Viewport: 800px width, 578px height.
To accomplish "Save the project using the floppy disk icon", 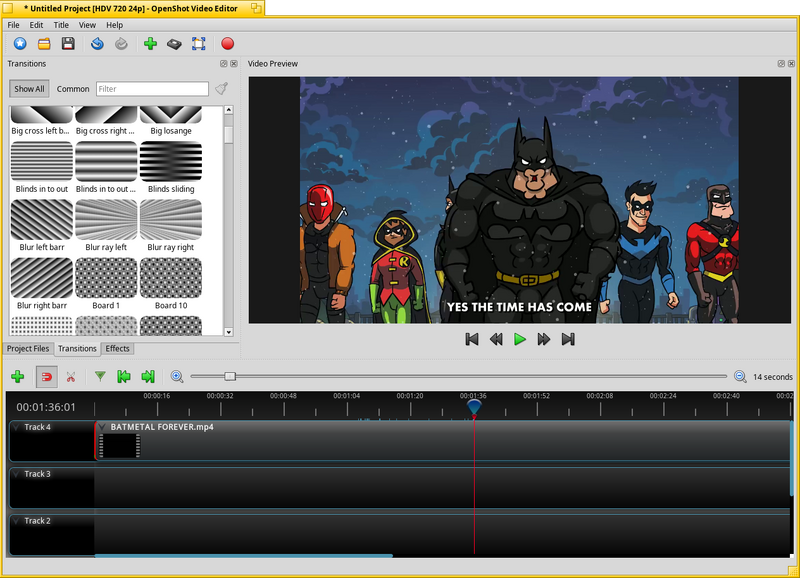I will tap(68, 44).
